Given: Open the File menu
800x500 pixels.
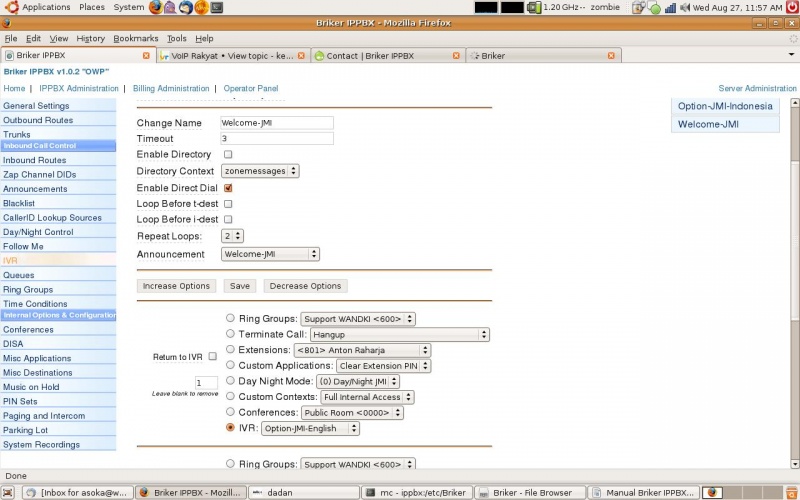Looking at the screenshot, I should click(11, 38).
